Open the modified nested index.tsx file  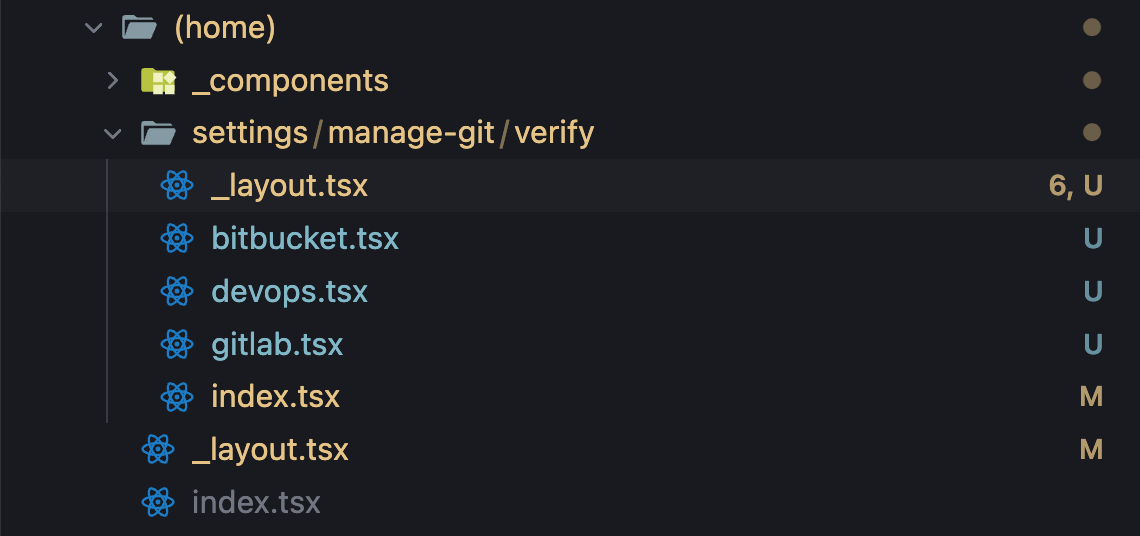click(x=275, y=397)
